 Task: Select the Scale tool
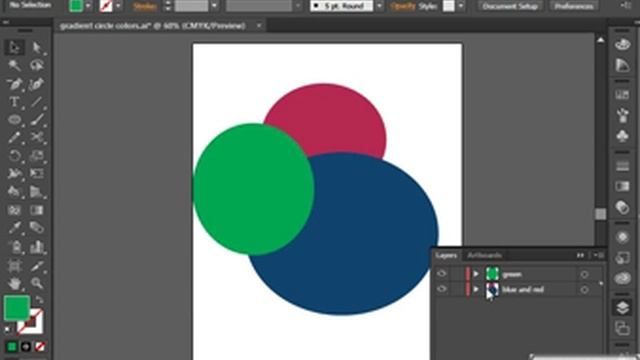pyautogui.click(x=37, y=156)
